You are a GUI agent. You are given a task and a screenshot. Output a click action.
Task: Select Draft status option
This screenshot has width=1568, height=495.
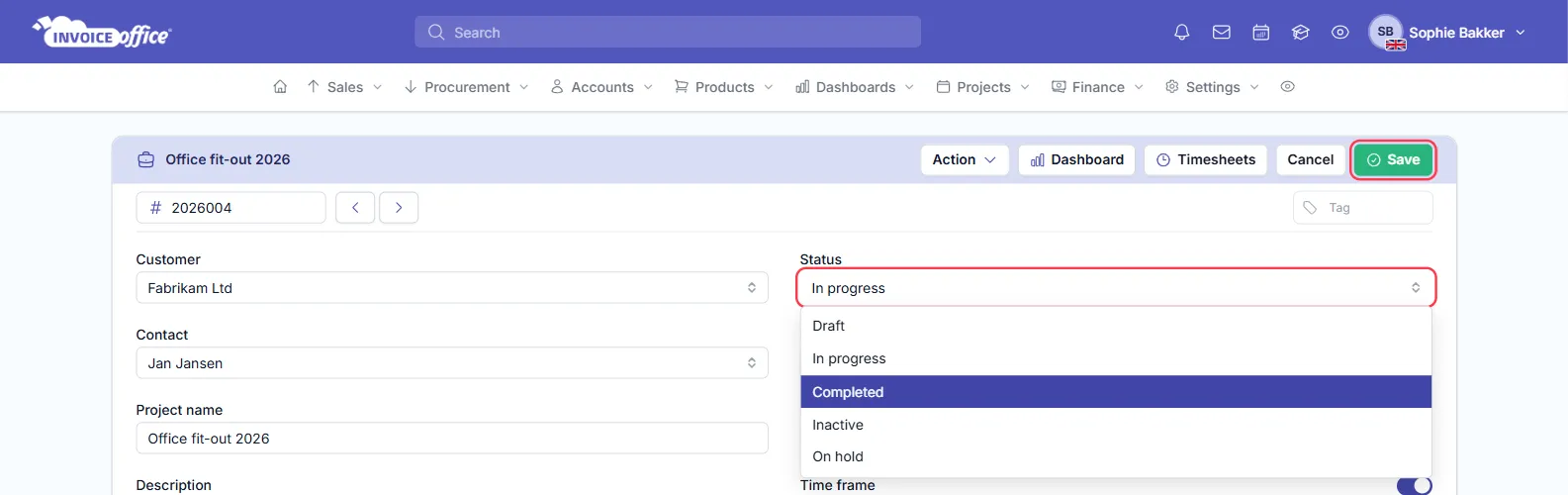coord(1116,326)
